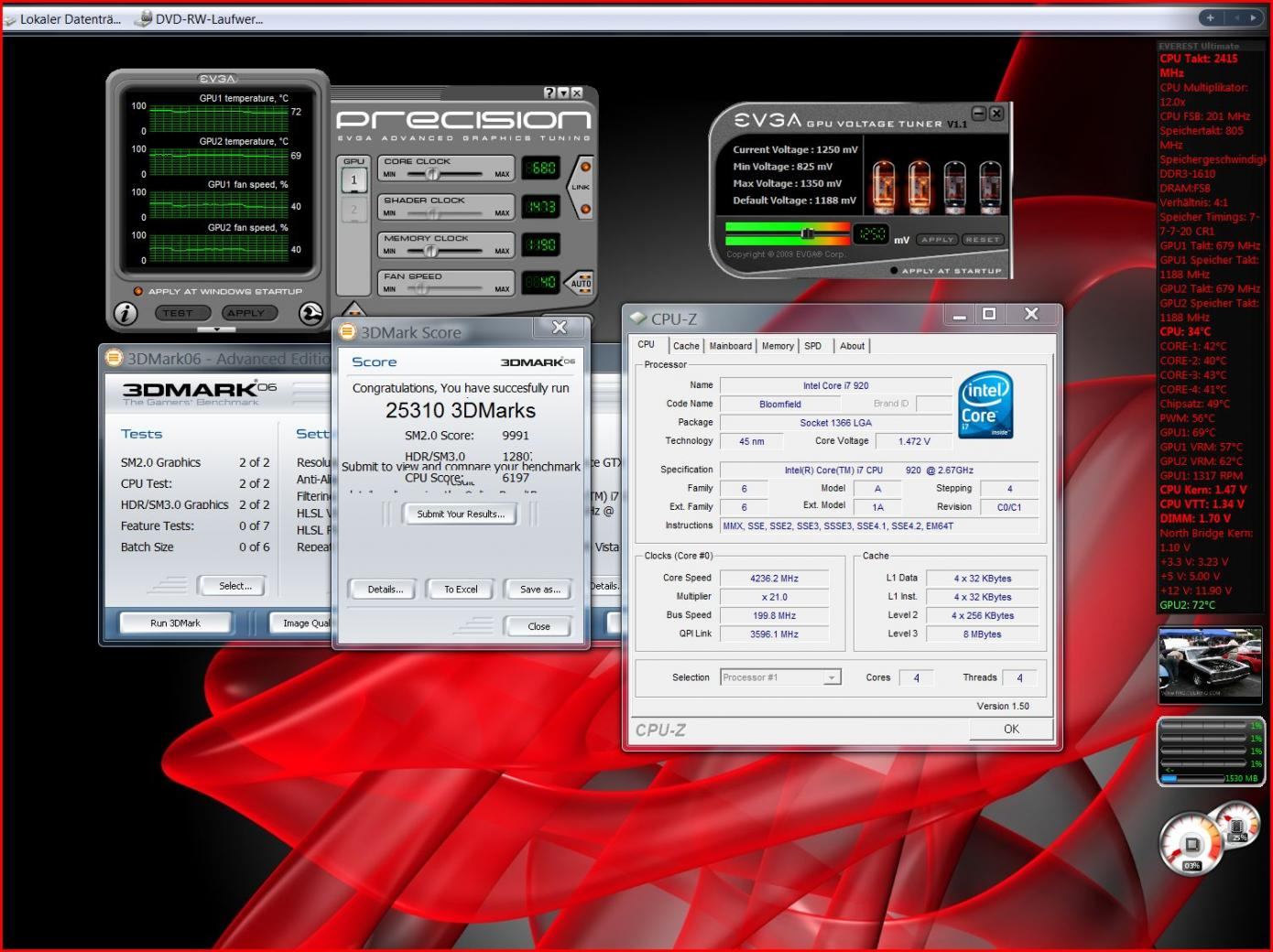The width and height of the screenshot is (1273, 952).
Task: Open the Precision help question-mark icon
Action: (549, 92)
